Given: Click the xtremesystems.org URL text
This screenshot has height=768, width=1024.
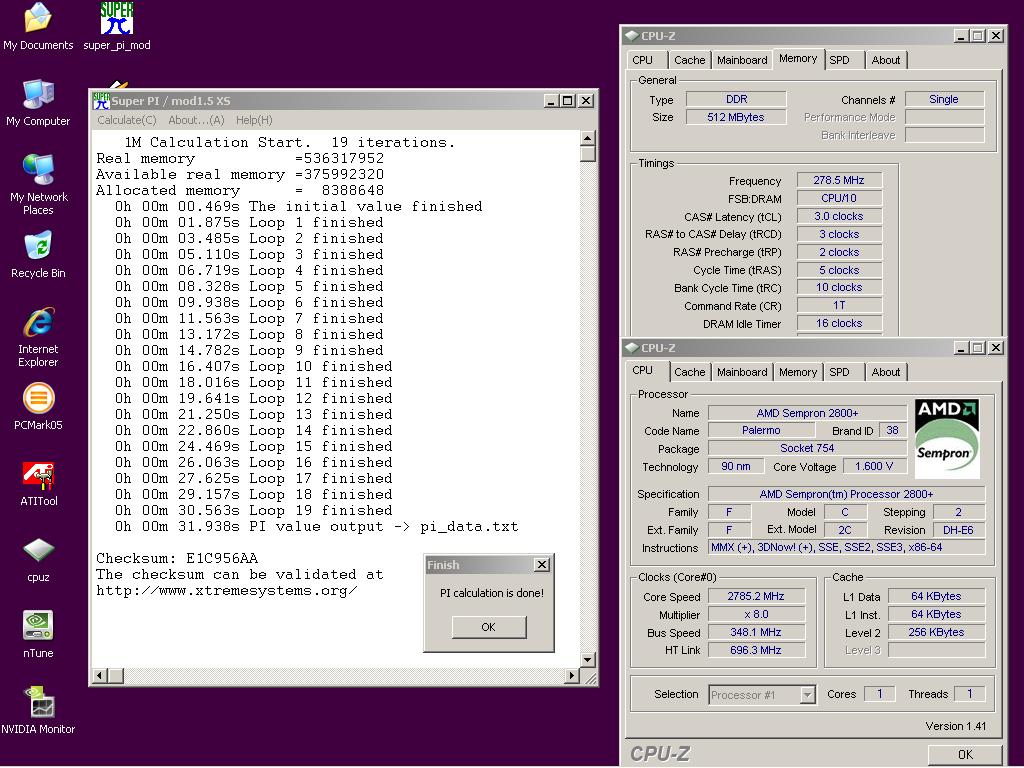Looking at the screenshot, I should [227, 590].
